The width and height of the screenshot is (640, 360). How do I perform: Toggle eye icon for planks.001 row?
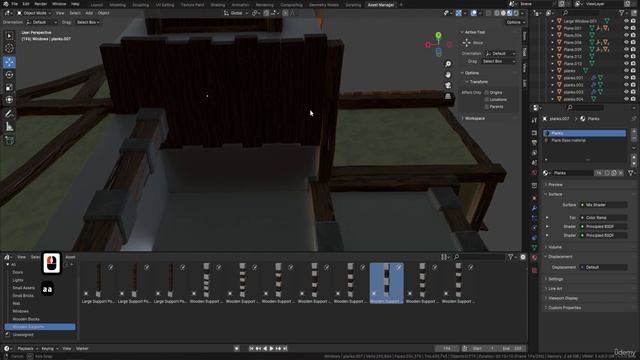[626, 78]
